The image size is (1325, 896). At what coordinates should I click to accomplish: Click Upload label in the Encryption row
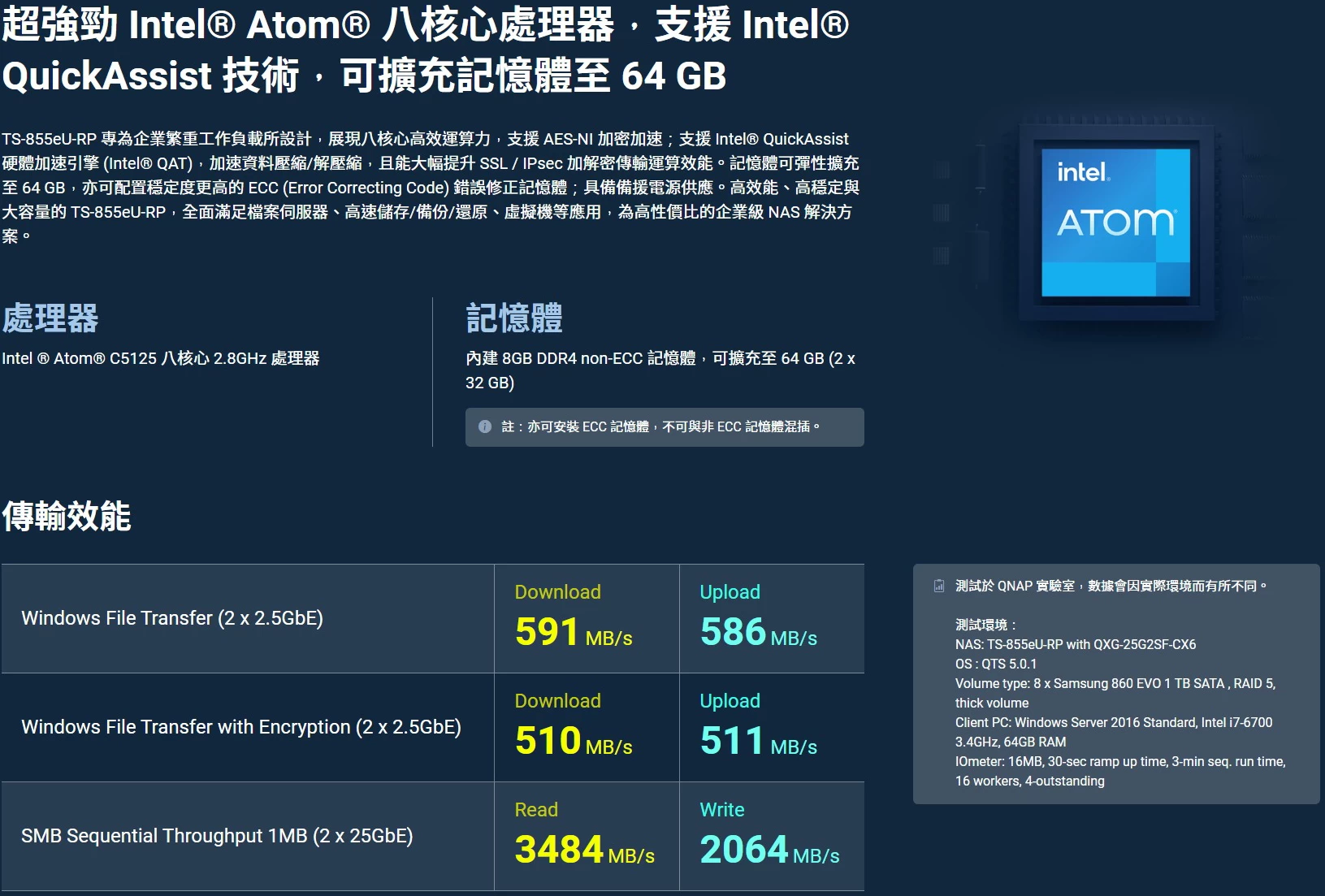(x=730, y=701)
